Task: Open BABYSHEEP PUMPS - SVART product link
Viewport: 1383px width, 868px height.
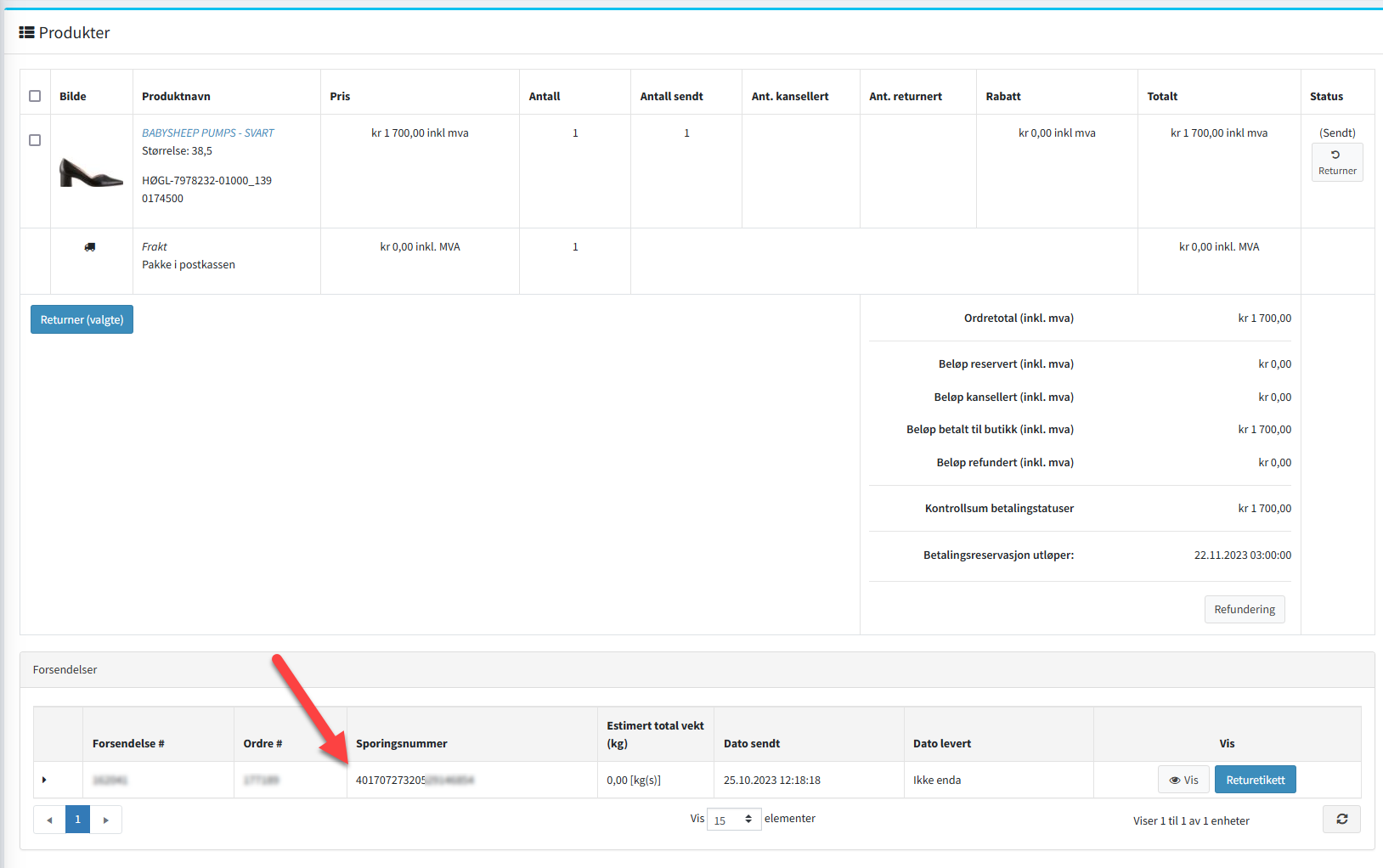Action: pyautogui.click(x=207, y=133)
